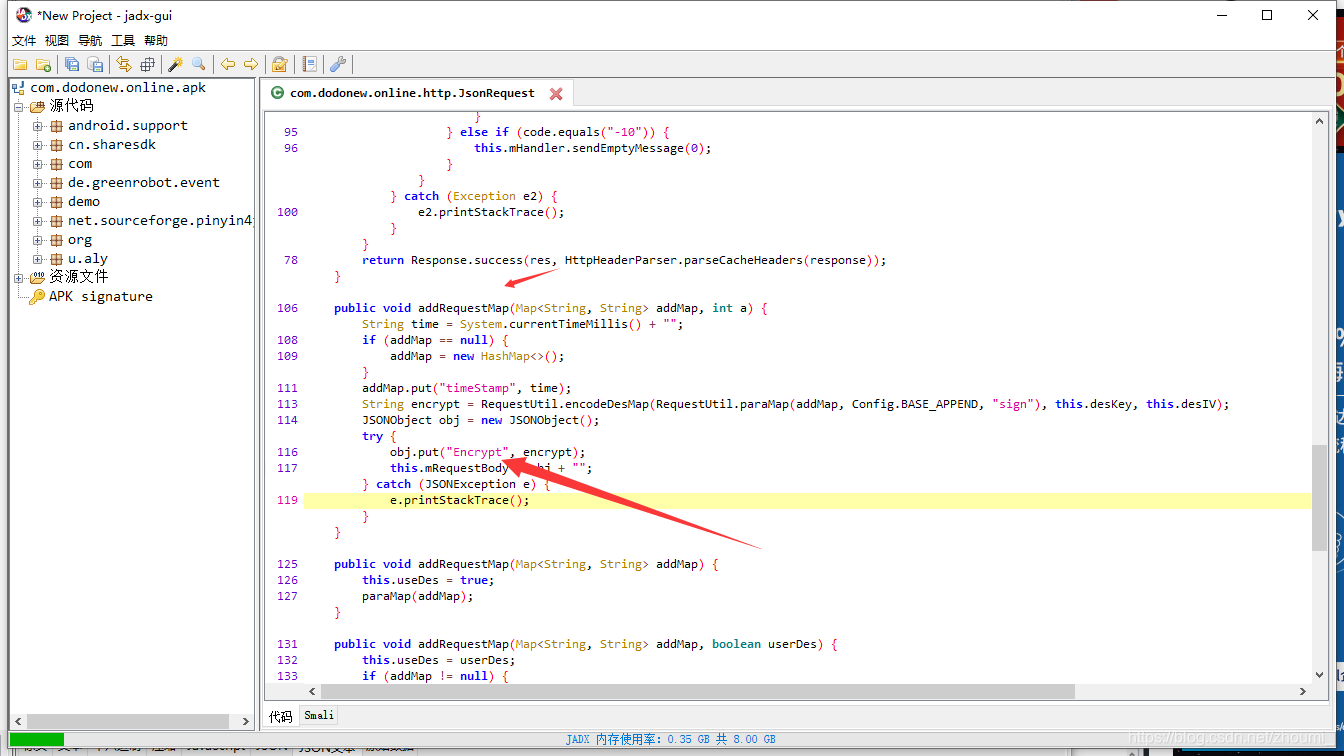
Task: Click the Add files folder-plus icon
Action: tap(43, 64)
